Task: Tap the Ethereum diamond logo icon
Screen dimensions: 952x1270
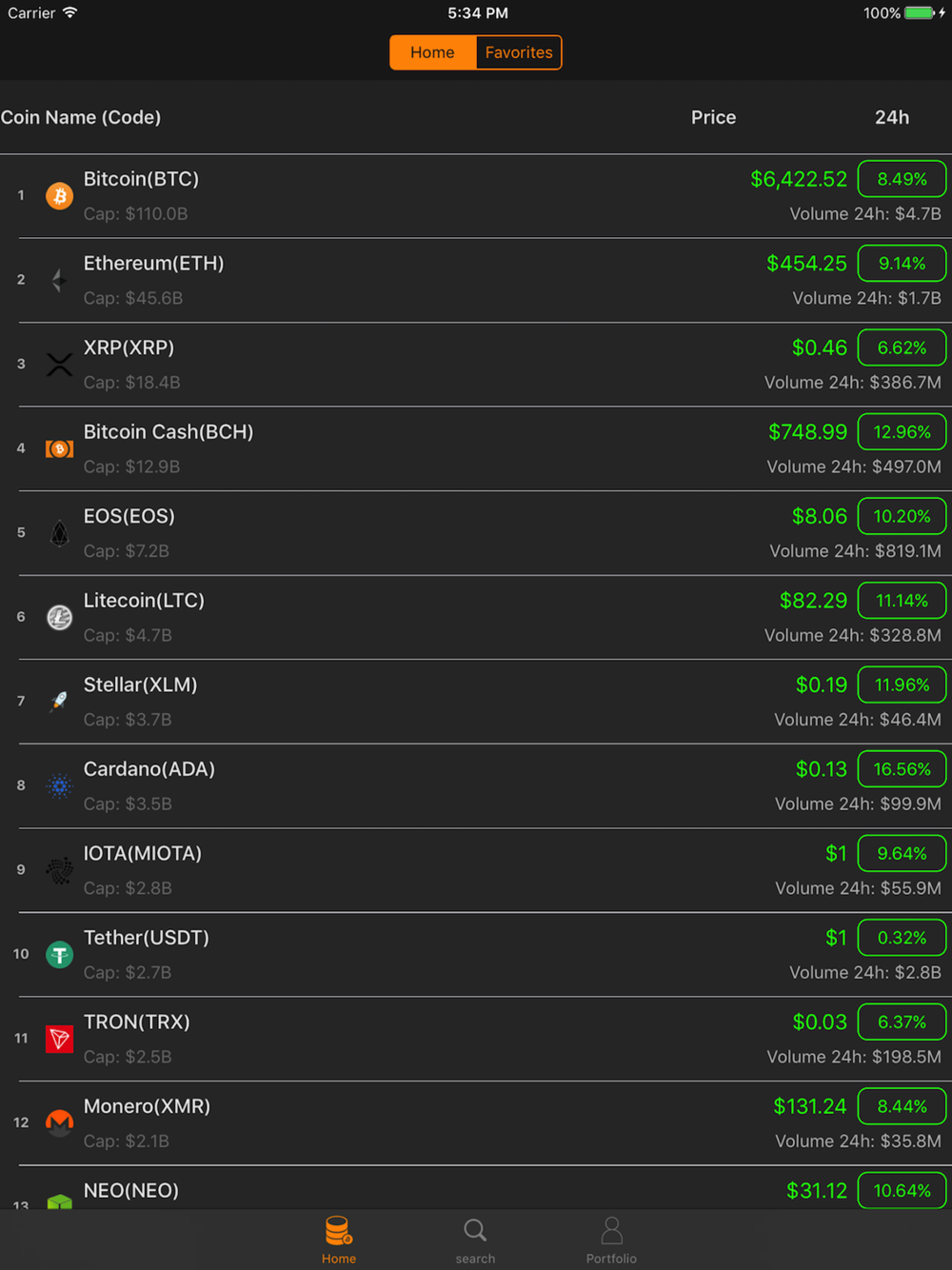Action: pos(59,280)
